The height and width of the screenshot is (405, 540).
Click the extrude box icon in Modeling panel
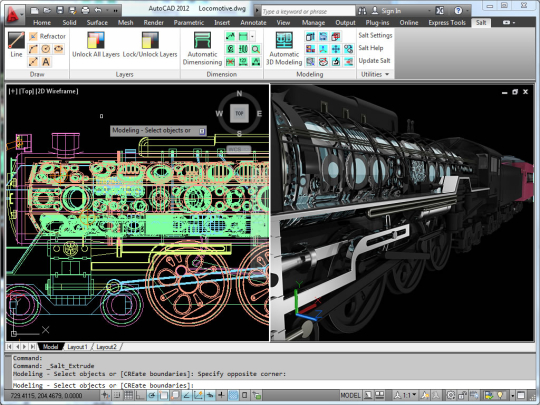[310, 37]
